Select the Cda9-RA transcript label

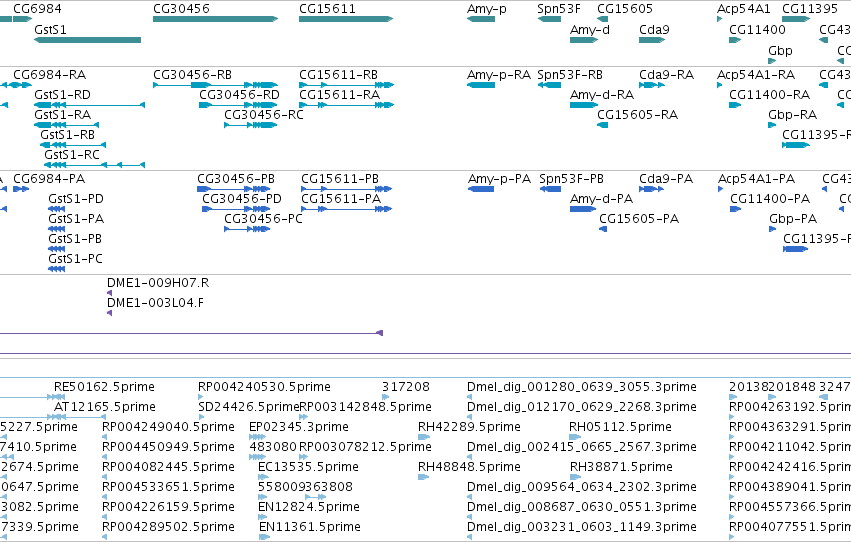[666, 75]
